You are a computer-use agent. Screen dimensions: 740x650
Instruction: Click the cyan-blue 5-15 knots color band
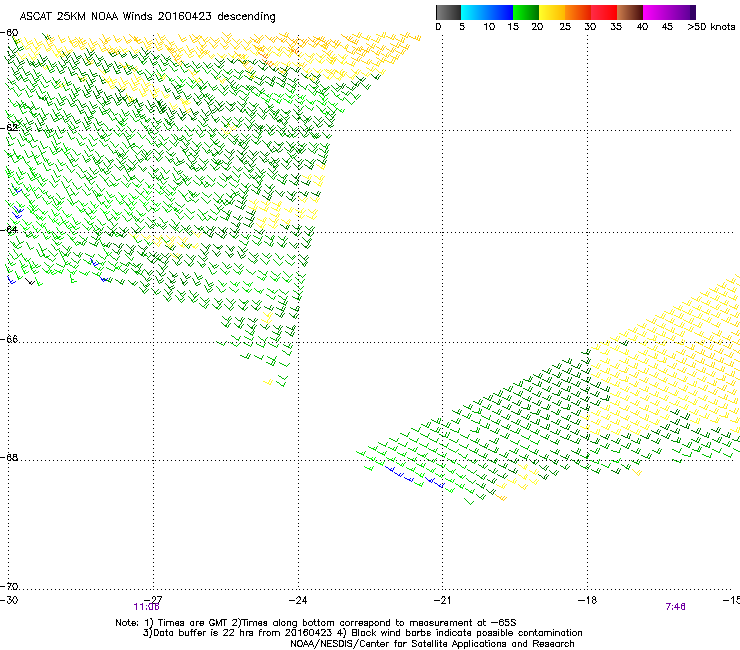(x=487, y=12)
